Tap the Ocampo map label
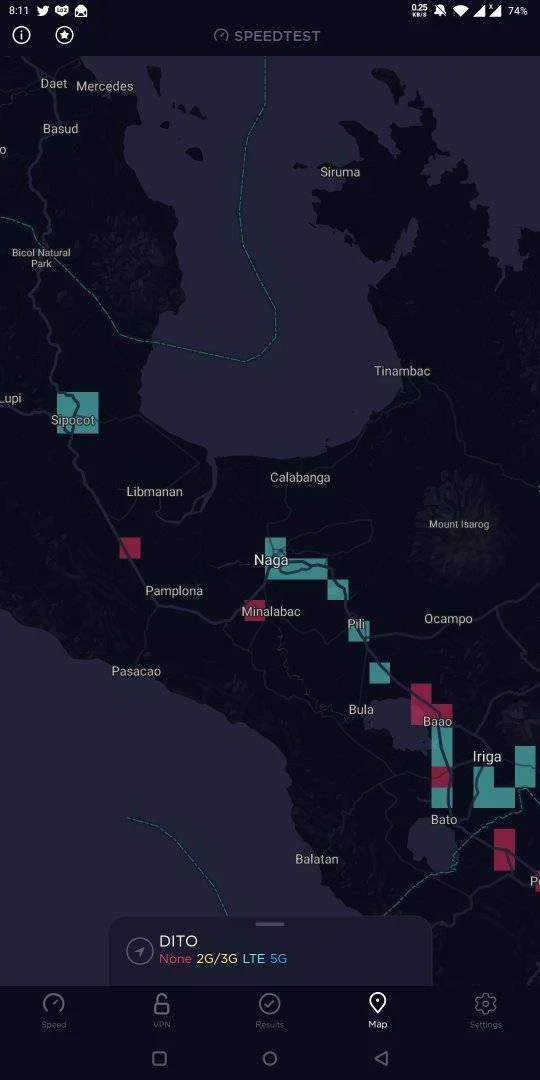This screenshot has width=540, height=1080. click(x=448, y=619)
